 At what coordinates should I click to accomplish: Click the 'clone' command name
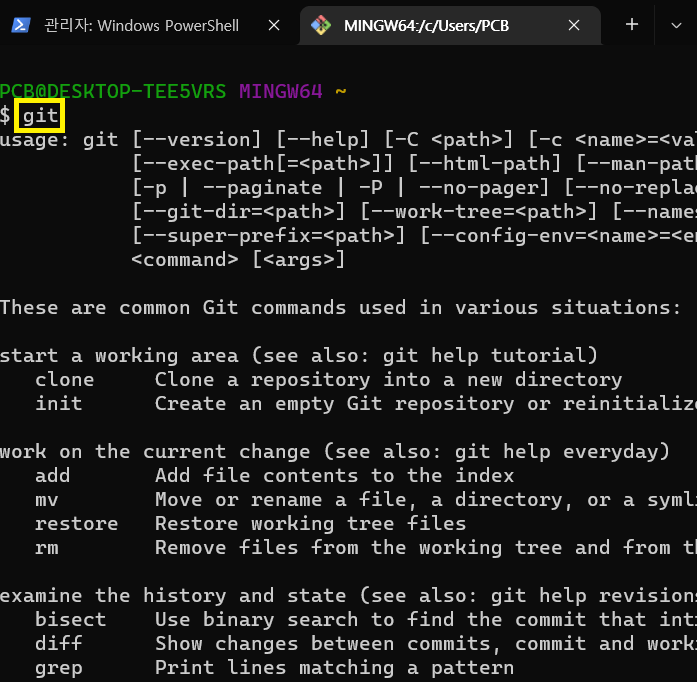click(x=65, y=380)
